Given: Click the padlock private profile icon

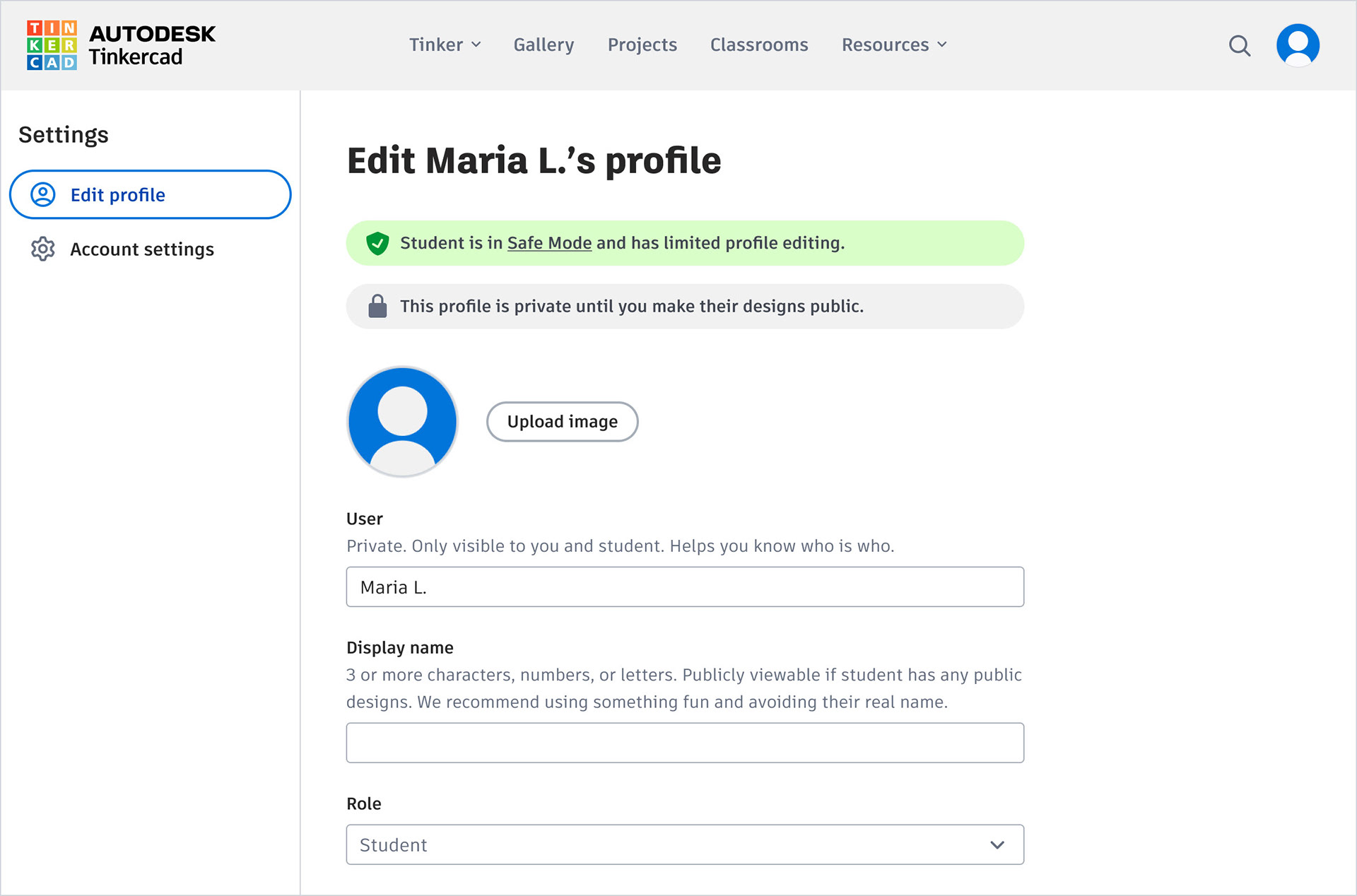Looking at the screenshot, I should [x=377, y=306].
